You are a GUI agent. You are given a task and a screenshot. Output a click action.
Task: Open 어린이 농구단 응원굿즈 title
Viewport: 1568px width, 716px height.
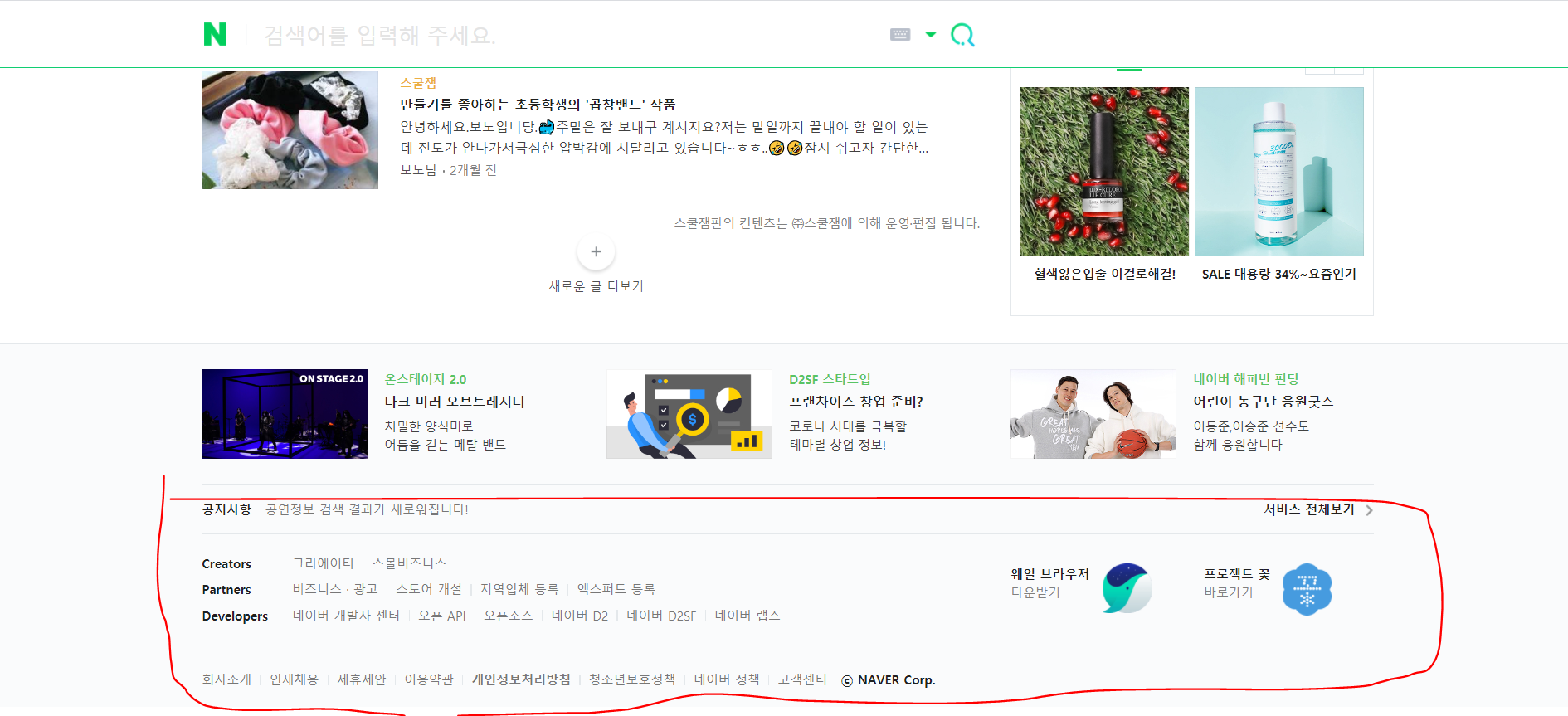click(x=1264, y=402)
